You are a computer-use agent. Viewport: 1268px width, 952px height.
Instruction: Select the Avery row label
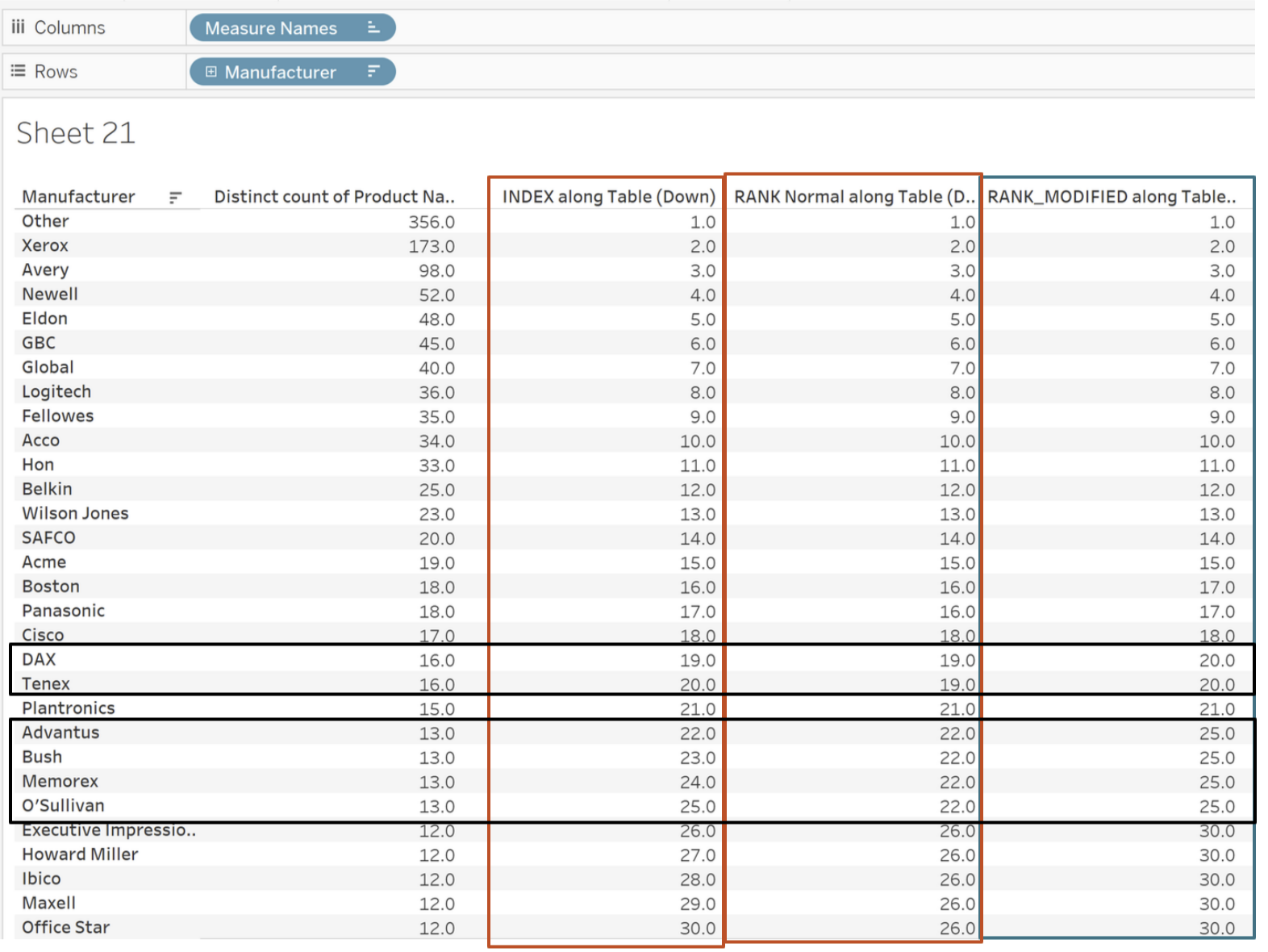(x=45, y=270)
